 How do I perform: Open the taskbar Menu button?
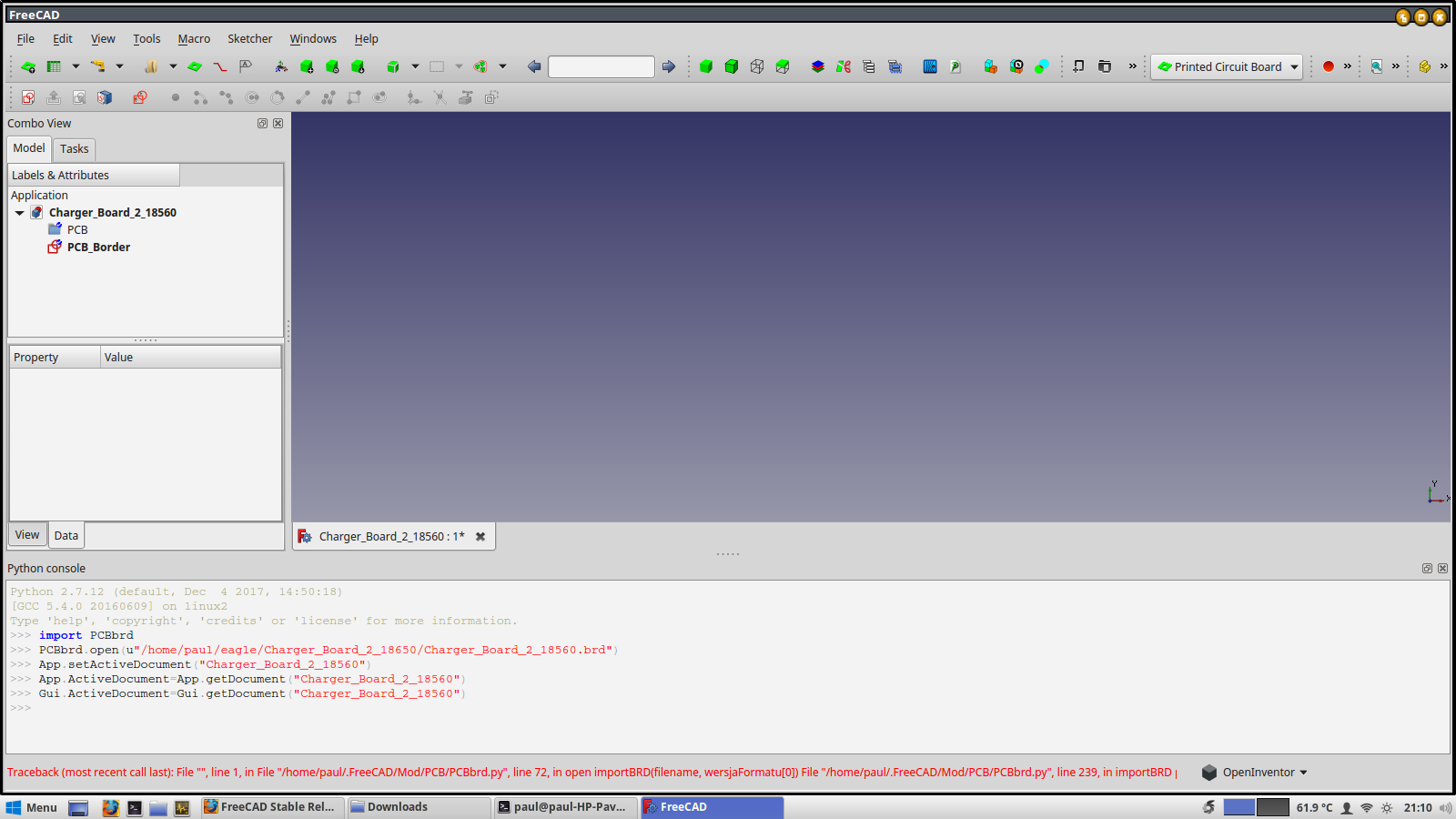[31, 807]
